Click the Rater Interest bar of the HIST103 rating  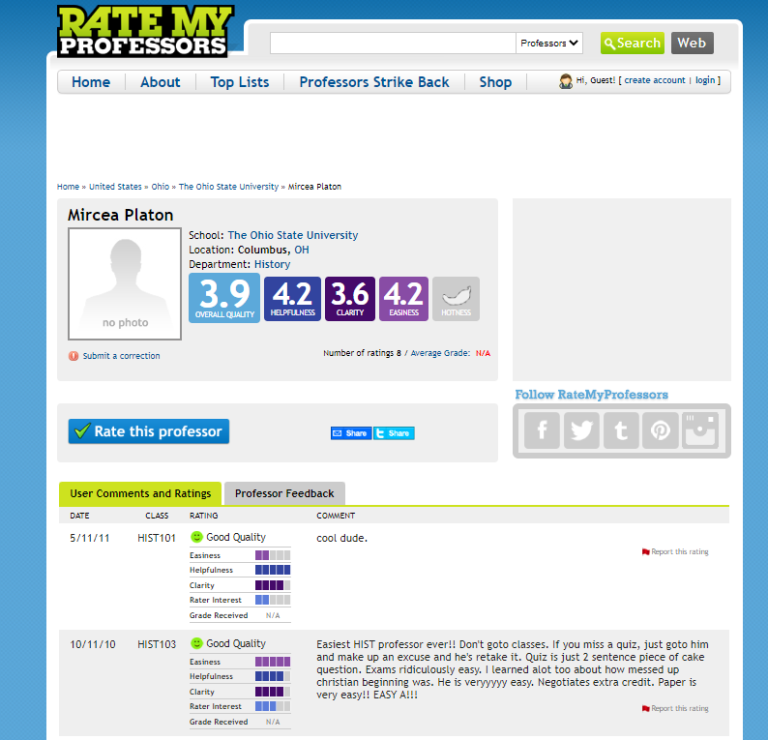272,707
